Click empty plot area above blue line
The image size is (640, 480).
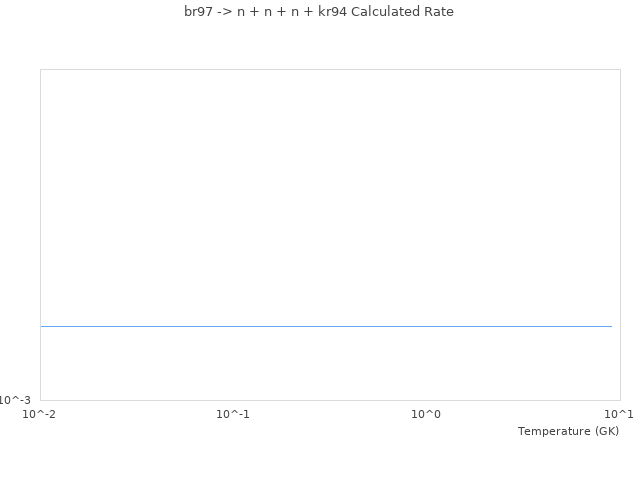point(330,190)
